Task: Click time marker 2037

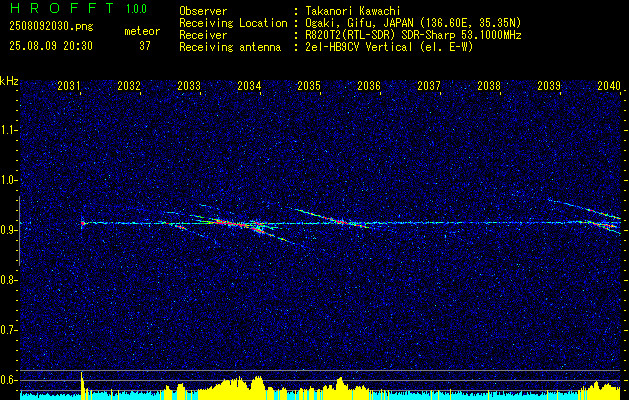Action: [429, 86]
